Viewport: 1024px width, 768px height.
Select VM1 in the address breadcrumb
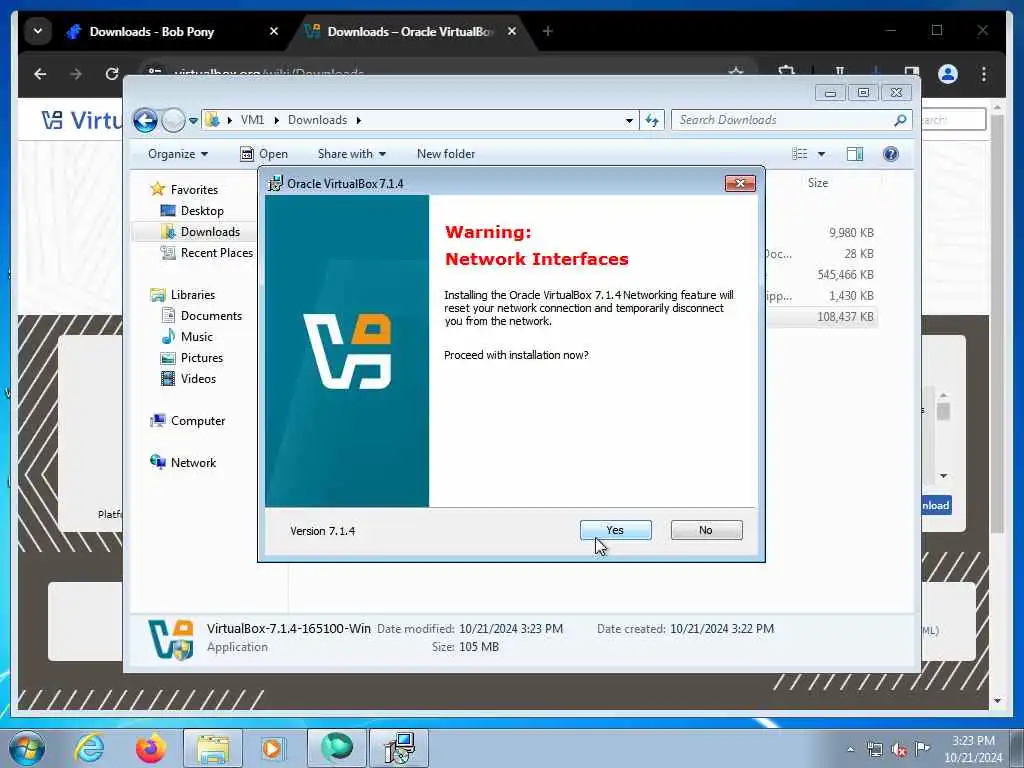click(x=252, y=120)
